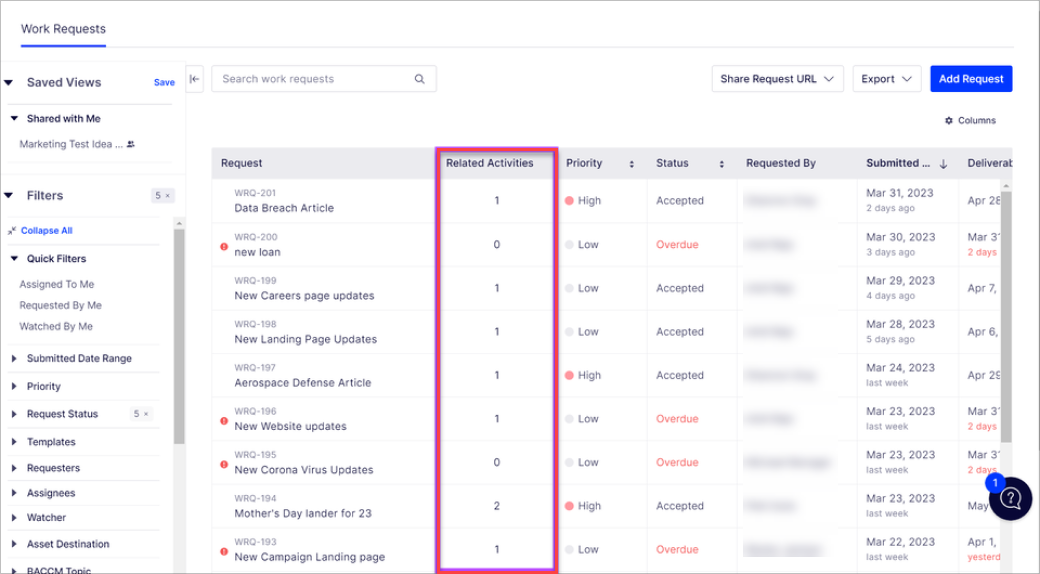Open the Columns settings gear

coord(949,121)
